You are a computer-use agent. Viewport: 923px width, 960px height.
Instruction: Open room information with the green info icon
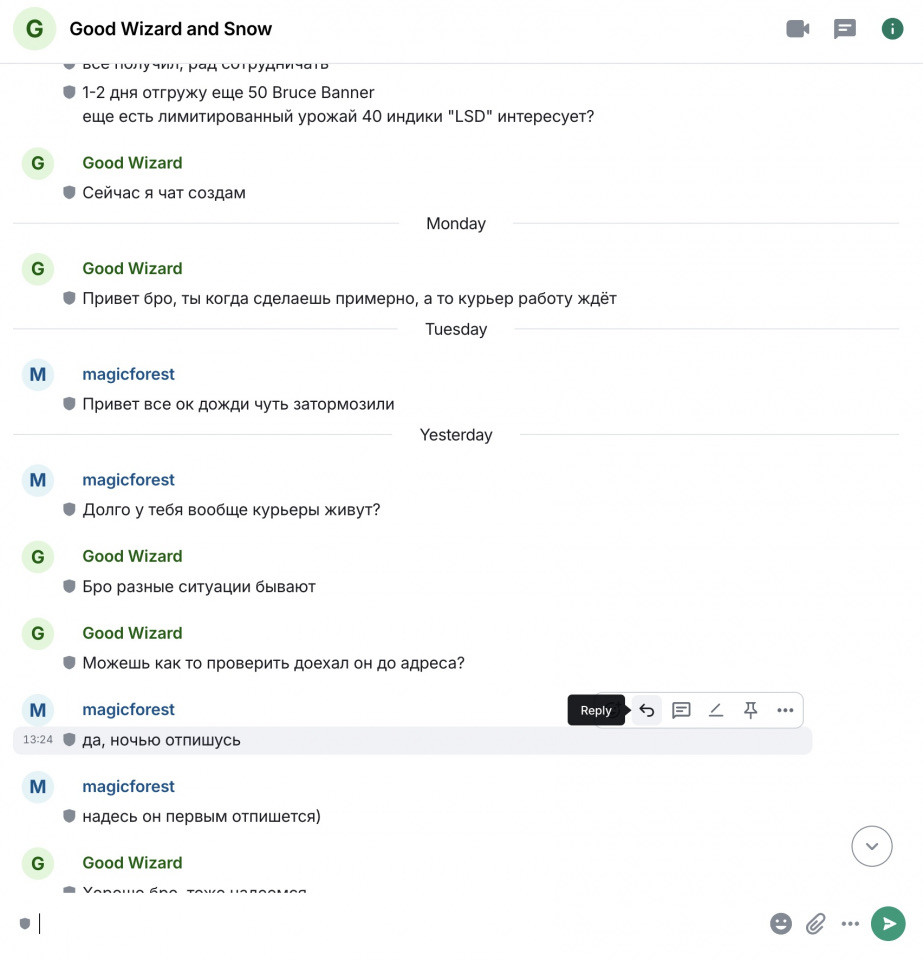pos(892,29)
